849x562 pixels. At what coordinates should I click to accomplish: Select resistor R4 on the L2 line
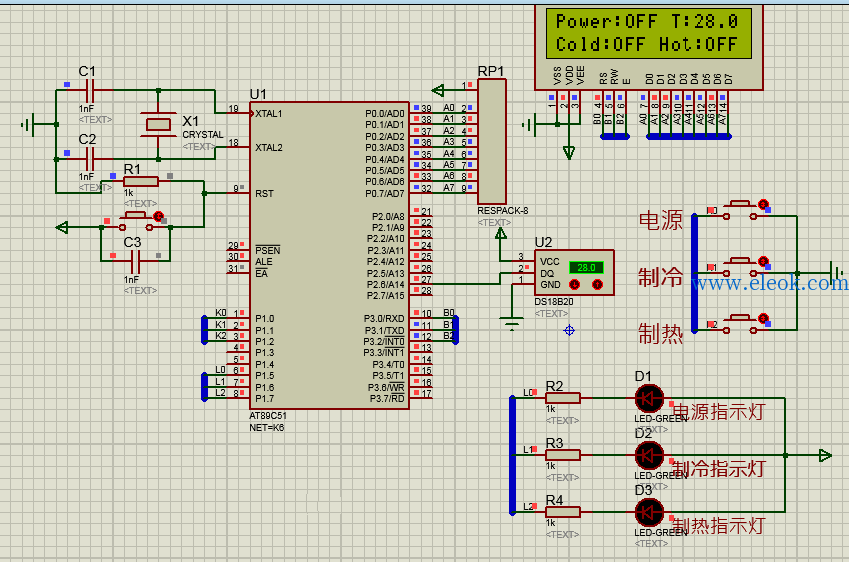tap(563, 512)
